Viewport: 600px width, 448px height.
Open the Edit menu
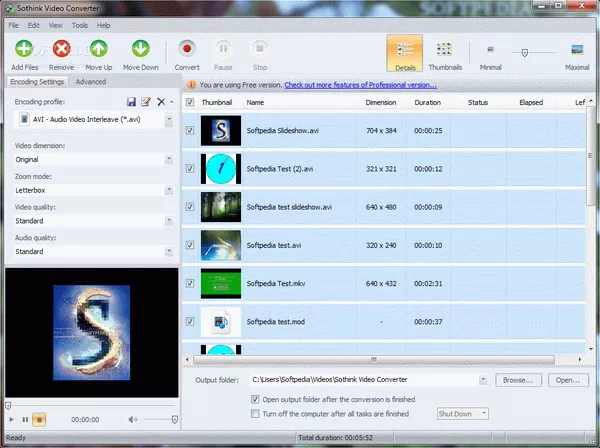click(33, 25)
